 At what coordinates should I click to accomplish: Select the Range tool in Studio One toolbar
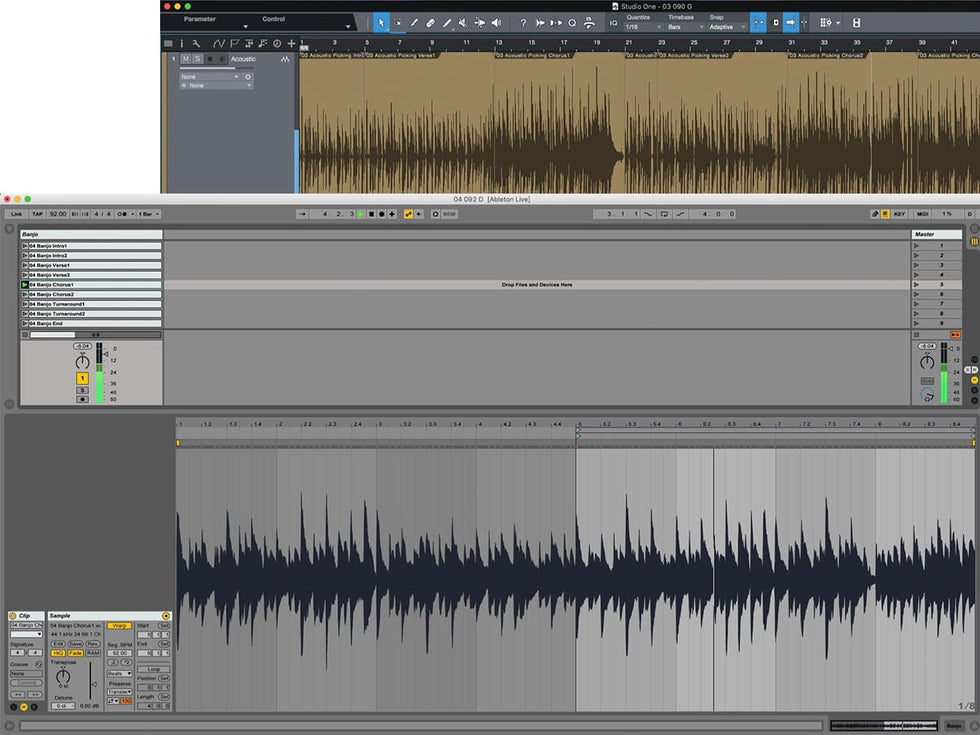coord(398,22)
